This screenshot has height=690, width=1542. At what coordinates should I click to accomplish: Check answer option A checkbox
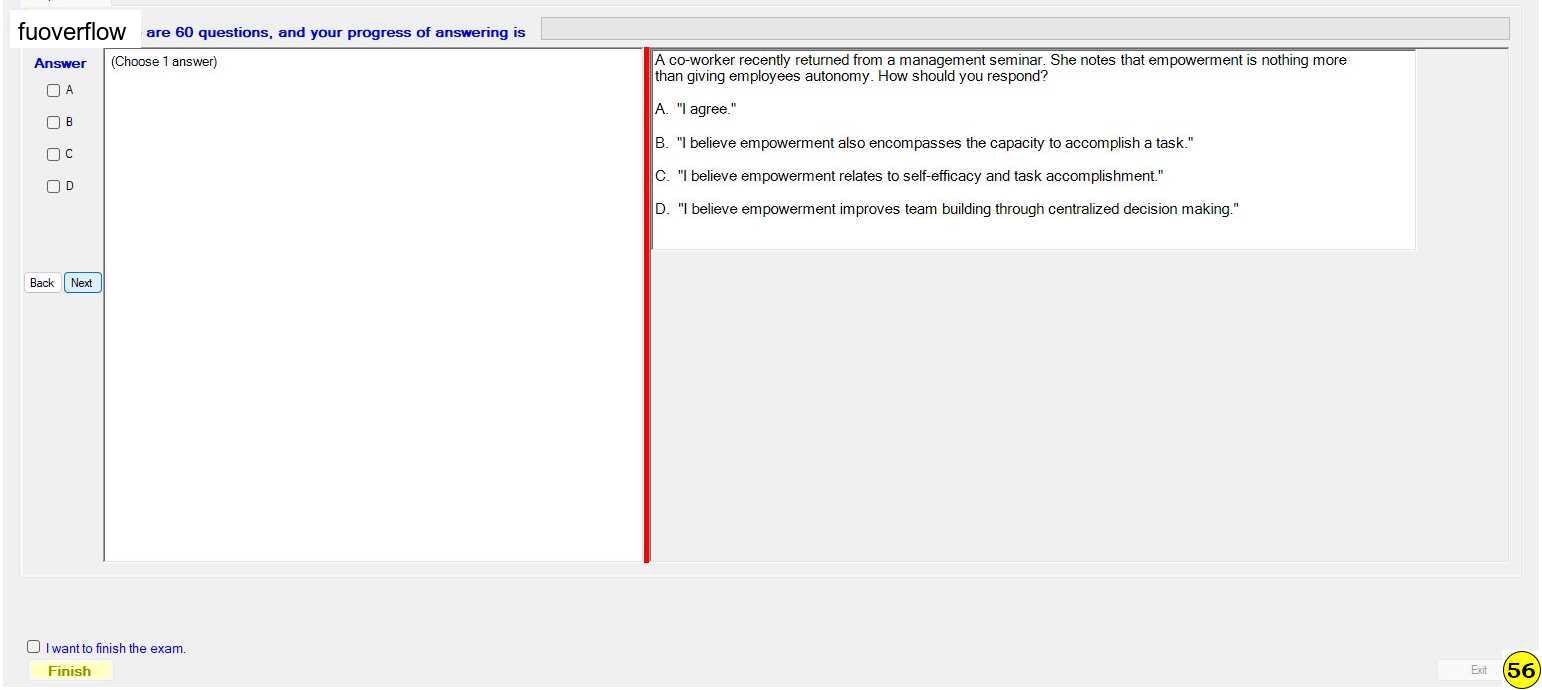[54, 91]
